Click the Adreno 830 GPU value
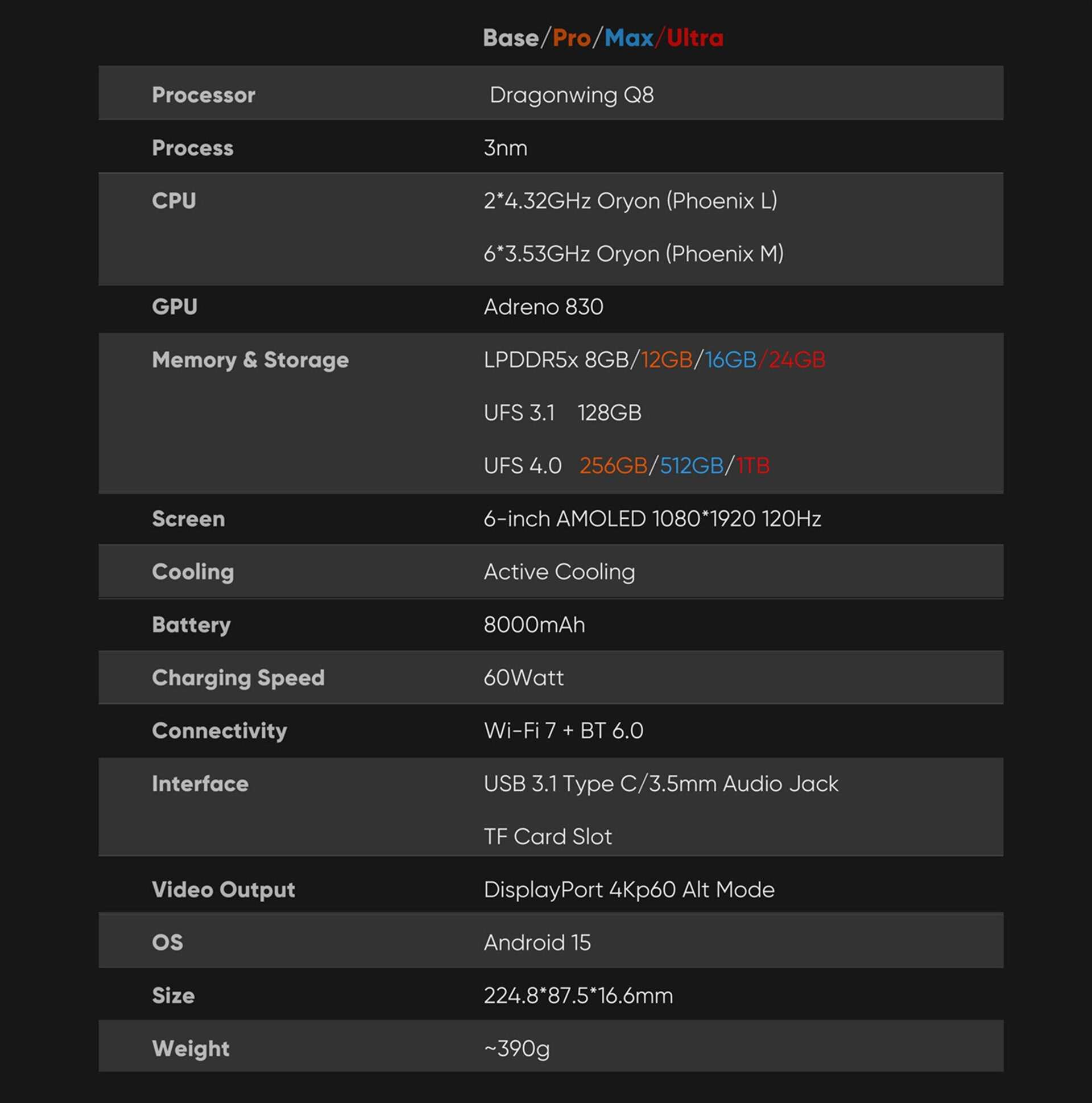1092x1103 pixels. point(543,307)
